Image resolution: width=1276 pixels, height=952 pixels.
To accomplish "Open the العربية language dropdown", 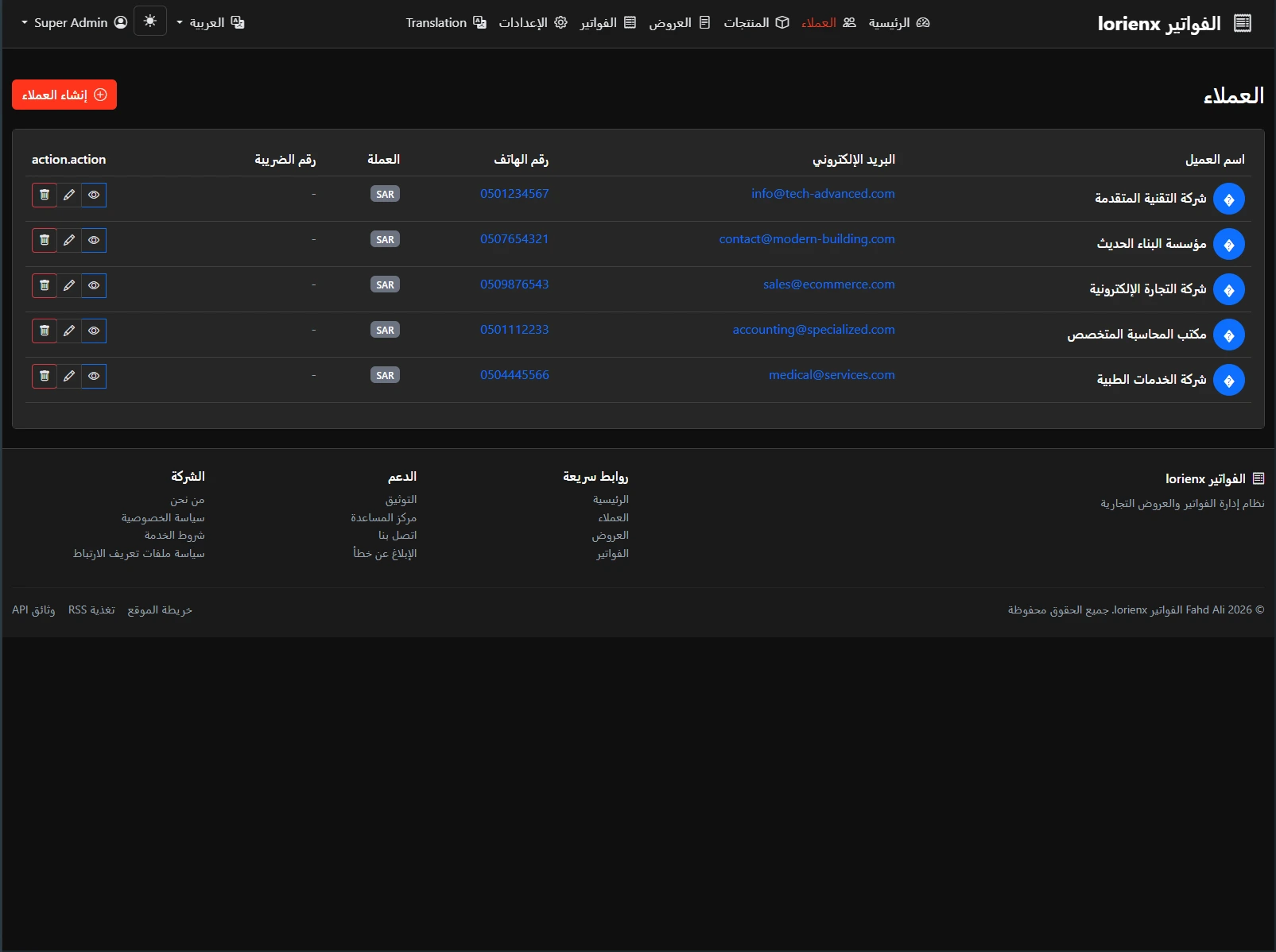I will point(211,22).
